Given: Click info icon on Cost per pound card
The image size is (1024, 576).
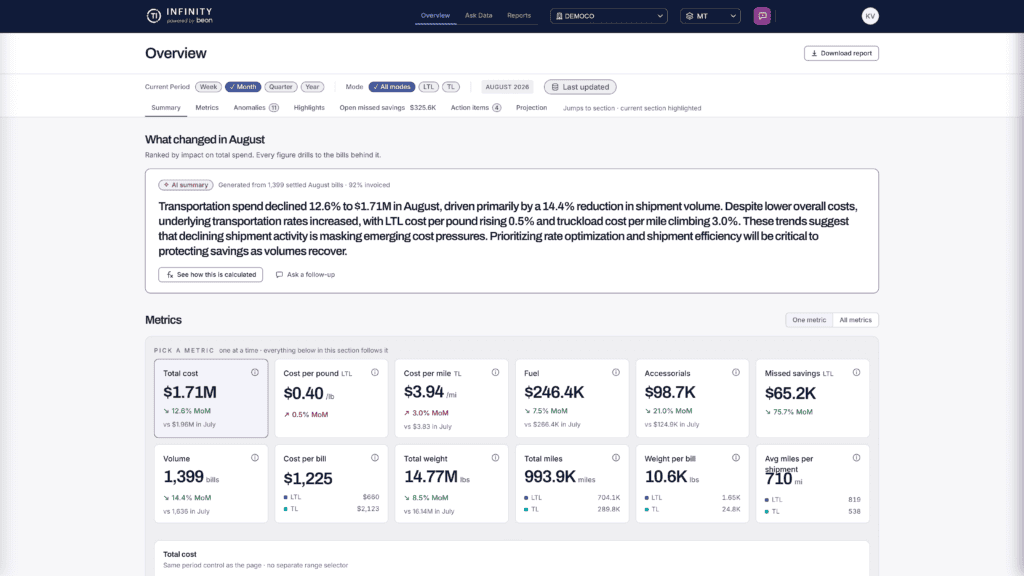Looking at the screenshot, I should 375,372.
